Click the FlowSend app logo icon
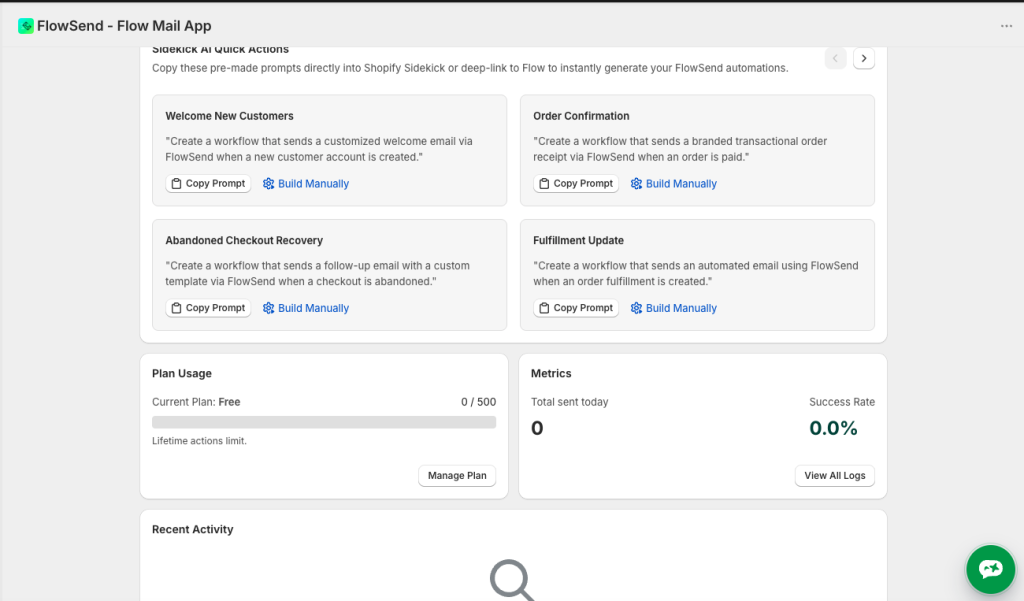 (x=26, y=26)
